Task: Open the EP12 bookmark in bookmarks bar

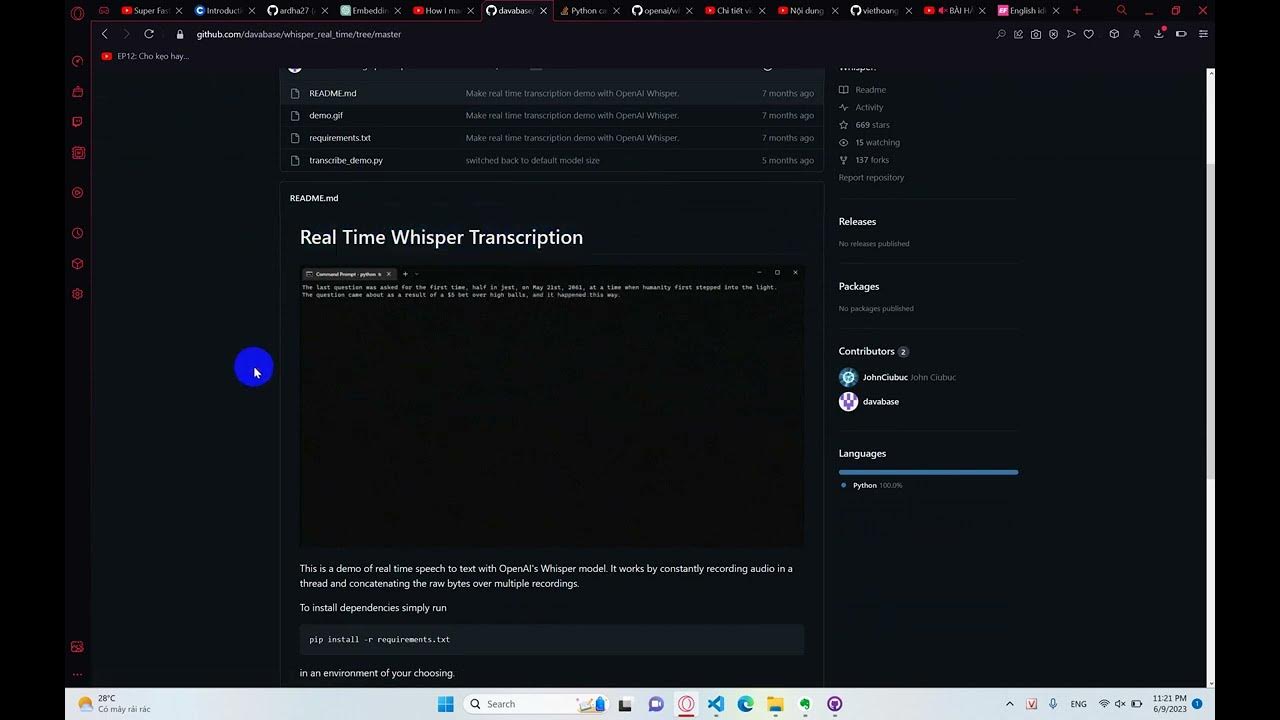Action: click(x=145, y=56)
